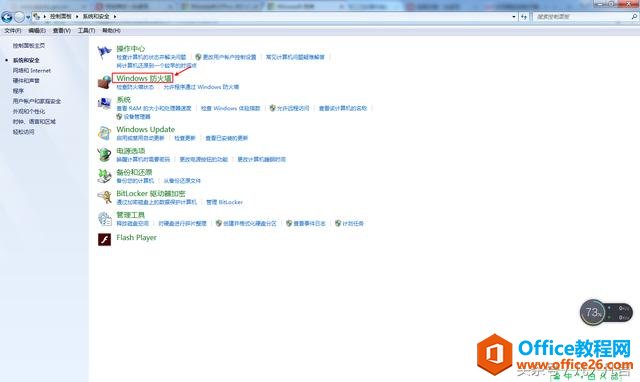Go back with the blue back arrow
Screen dimensions: 640x382
[x=7, y=17]
